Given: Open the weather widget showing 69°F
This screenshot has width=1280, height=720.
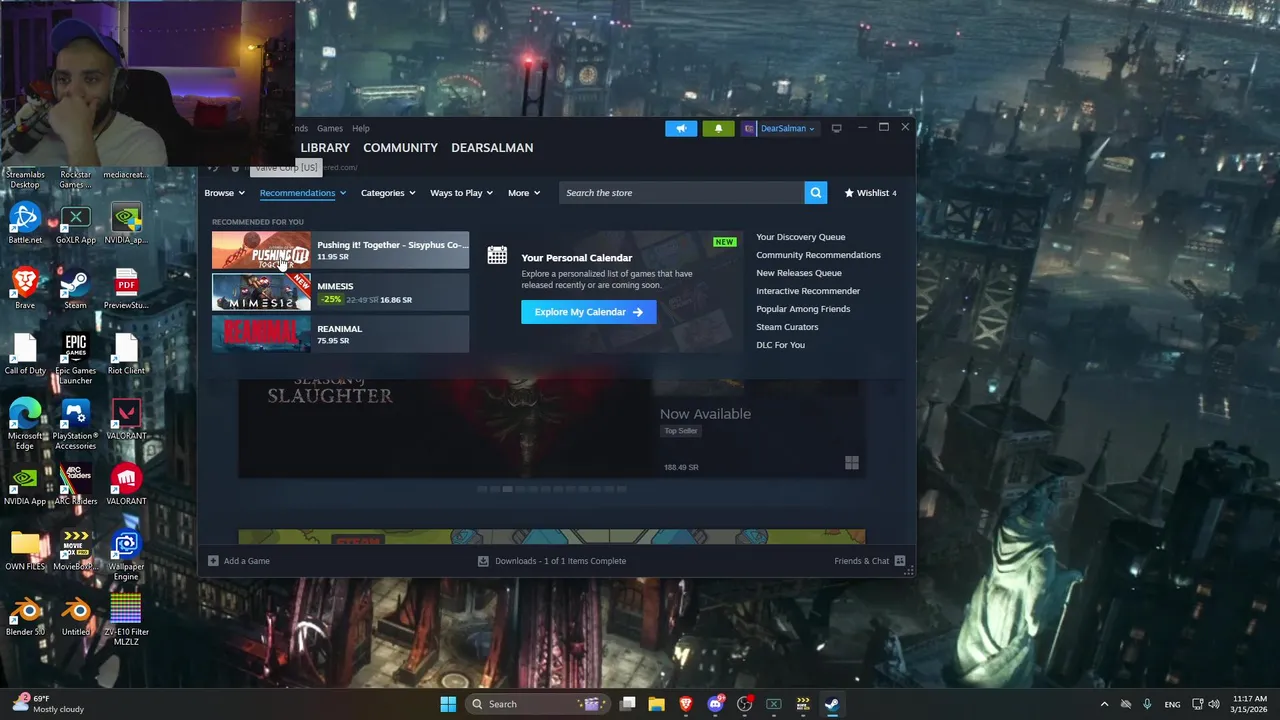Looking at the screenshot, I should tap(48, 704).
